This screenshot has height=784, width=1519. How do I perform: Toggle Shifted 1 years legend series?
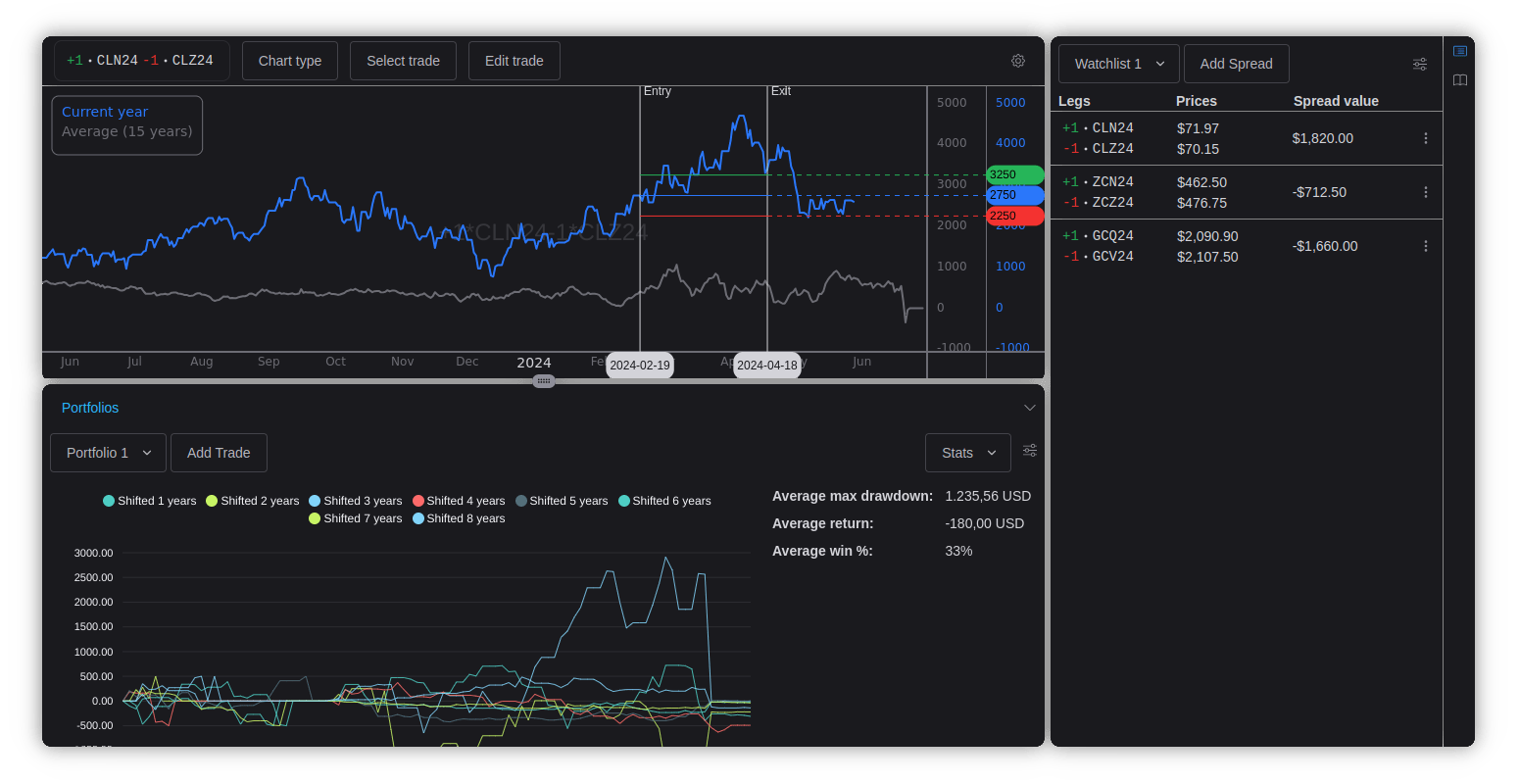(150, 501)
